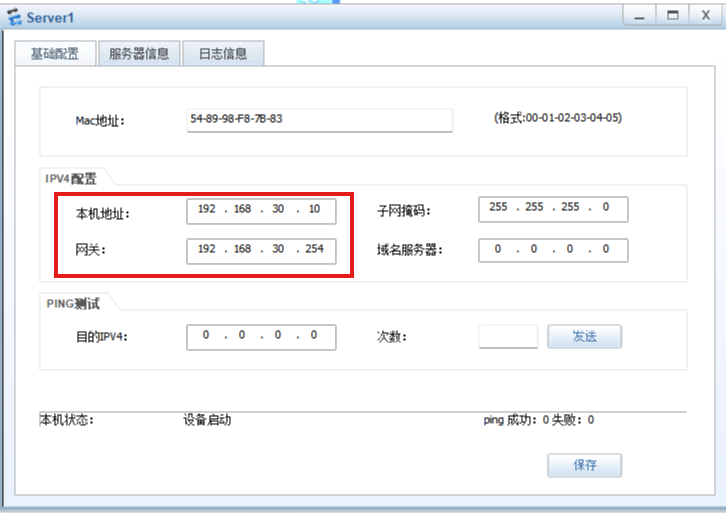Click the Server1 app icon in title bar
Screen dimensions: 726x514
pos(14,17)
